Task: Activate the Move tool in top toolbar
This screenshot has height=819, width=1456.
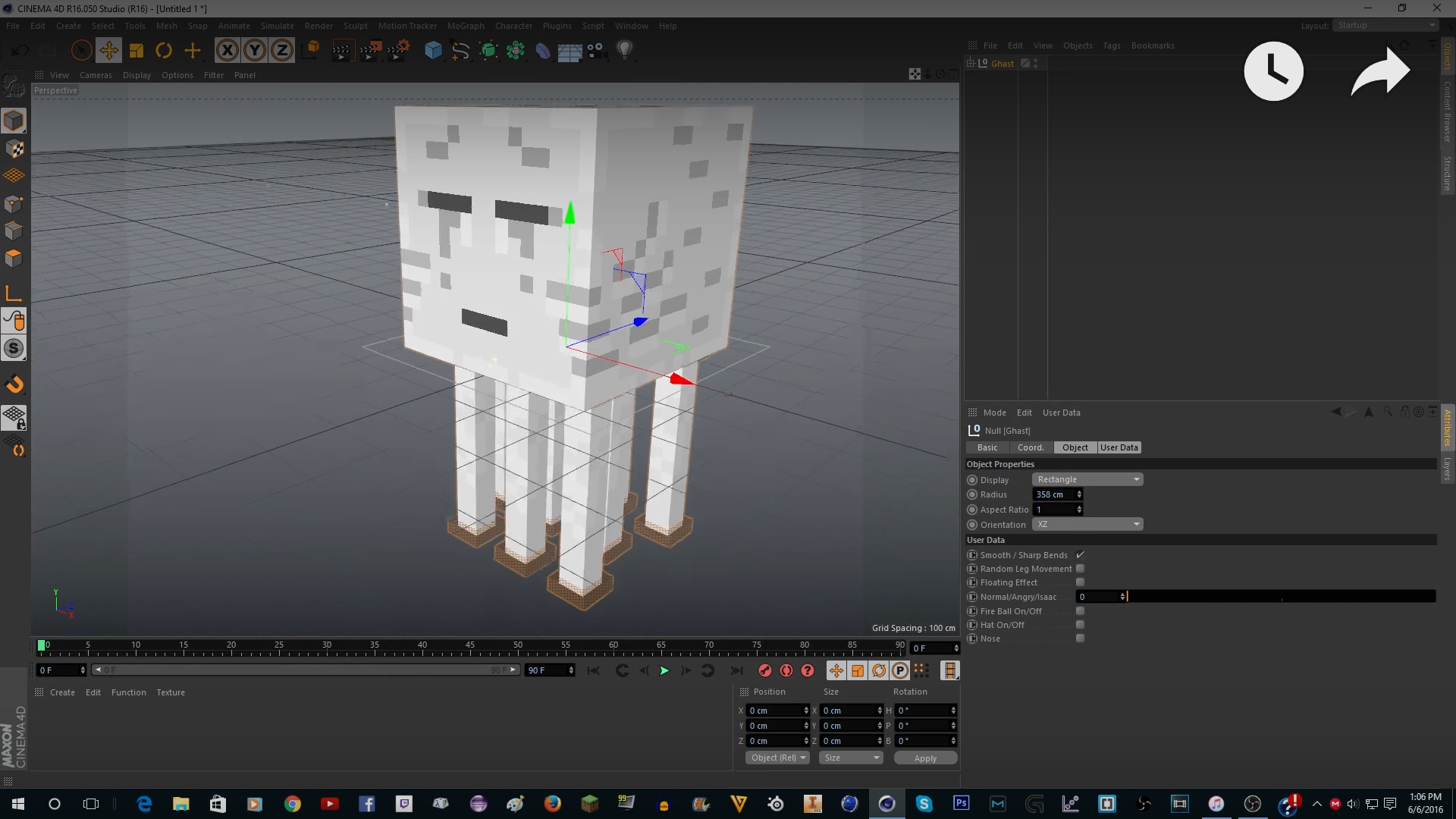Action: click(108, 51)
